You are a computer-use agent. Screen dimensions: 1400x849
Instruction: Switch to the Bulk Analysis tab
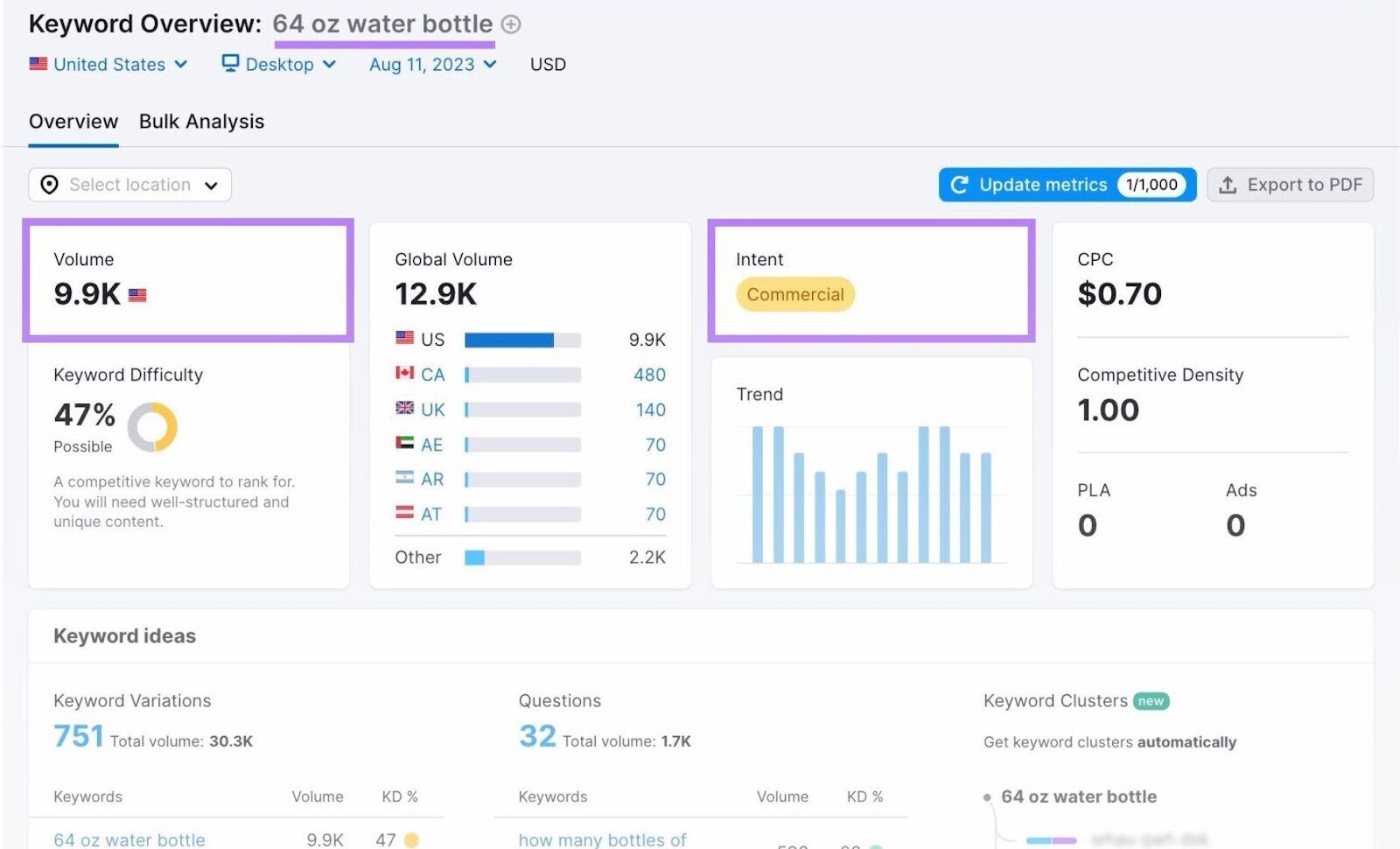pos(201,121)
